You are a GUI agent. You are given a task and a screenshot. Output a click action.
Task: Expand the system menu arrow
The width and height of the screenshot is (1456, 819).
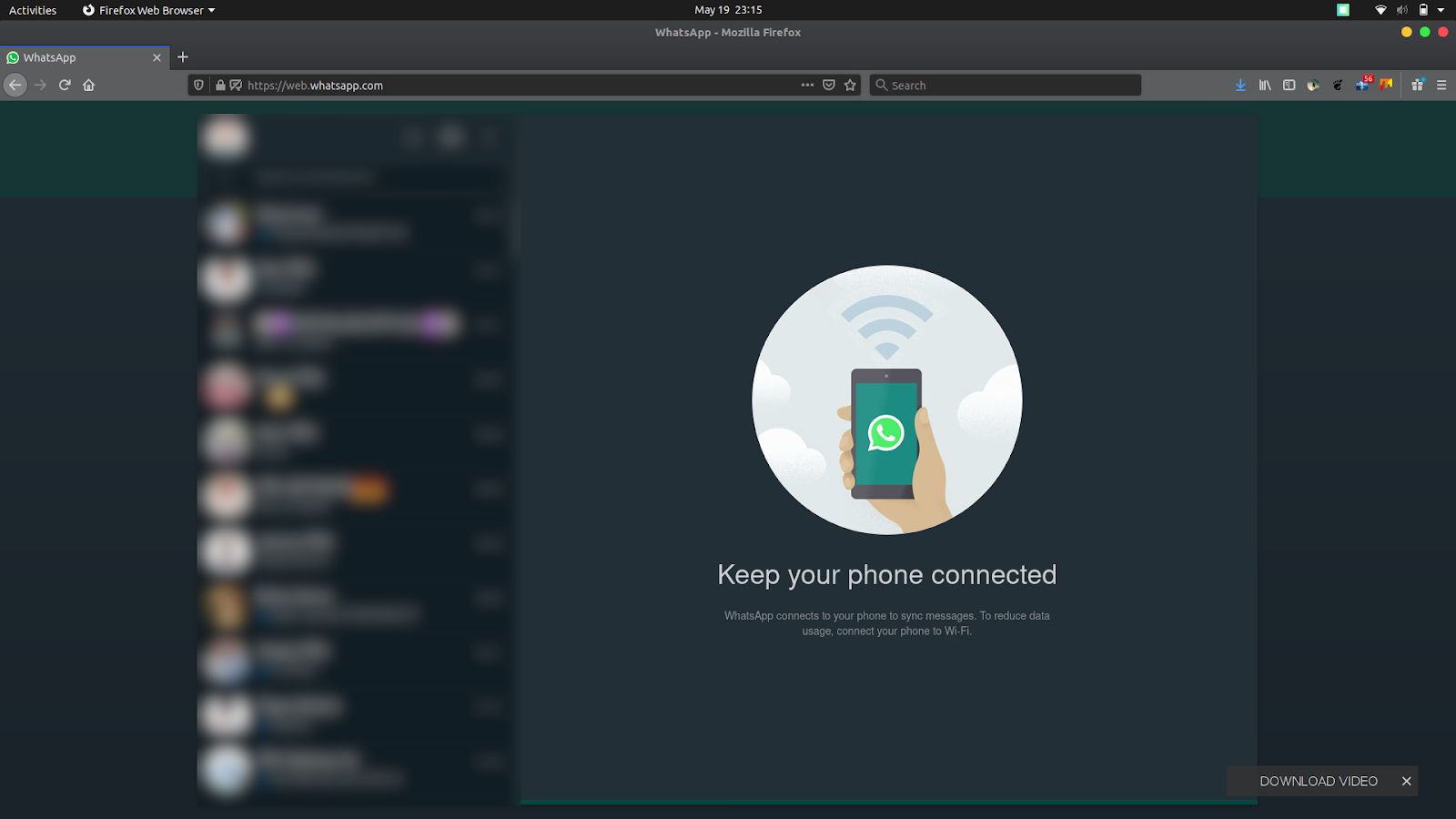(x=1441, y=10)
